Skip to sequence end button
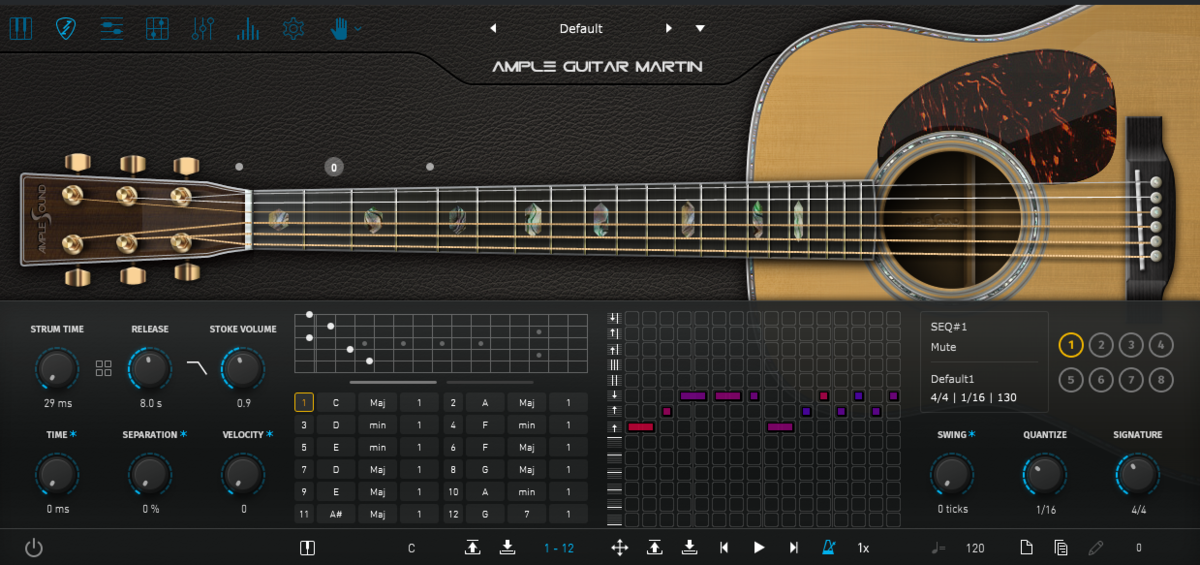Image resolution: width=1200 pixels, height=565 pixels. click(x=794, y=547)
